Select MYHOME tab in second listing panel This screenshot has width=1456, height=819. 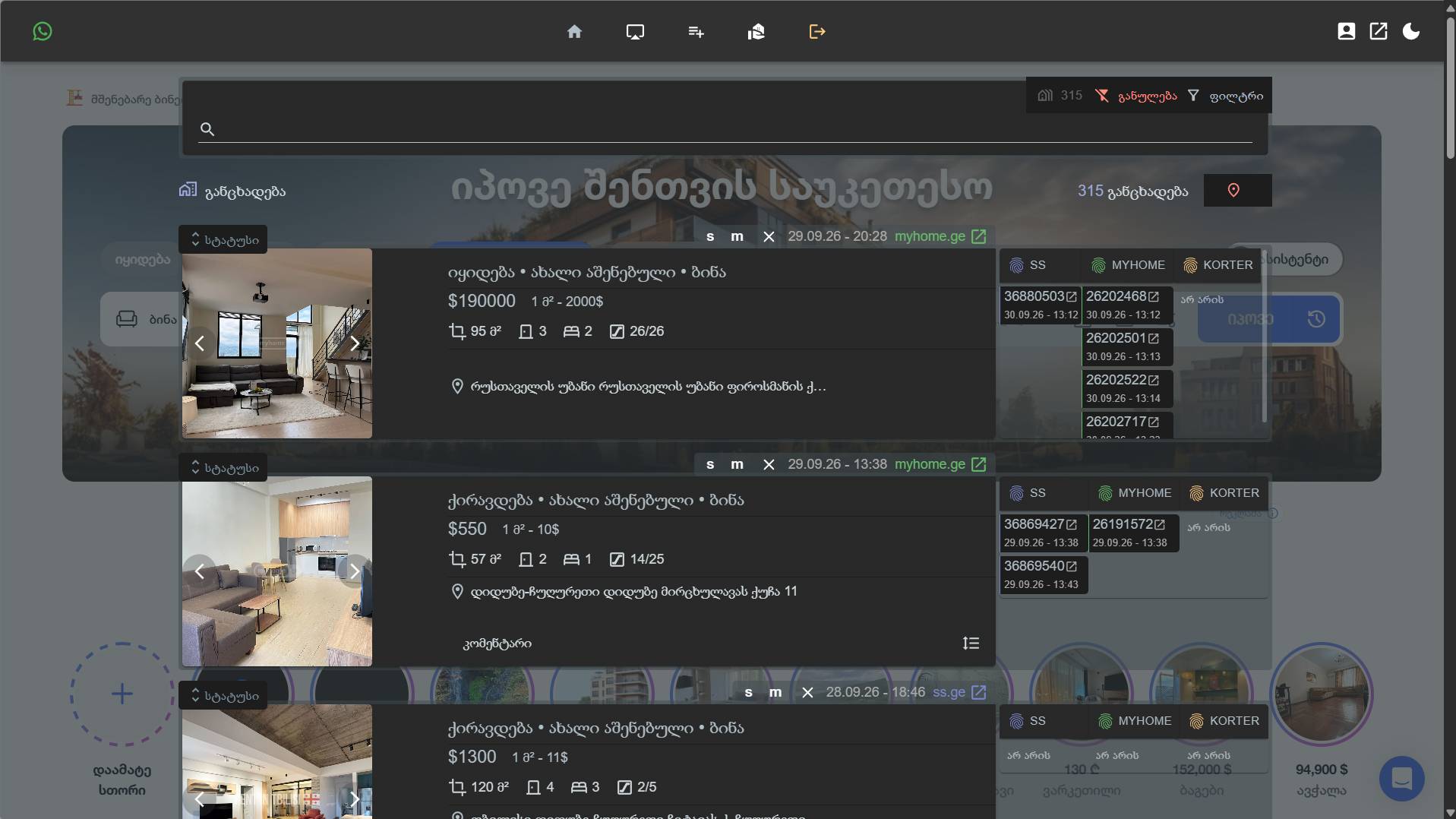pyautogui.click(x=1135, y=493)
